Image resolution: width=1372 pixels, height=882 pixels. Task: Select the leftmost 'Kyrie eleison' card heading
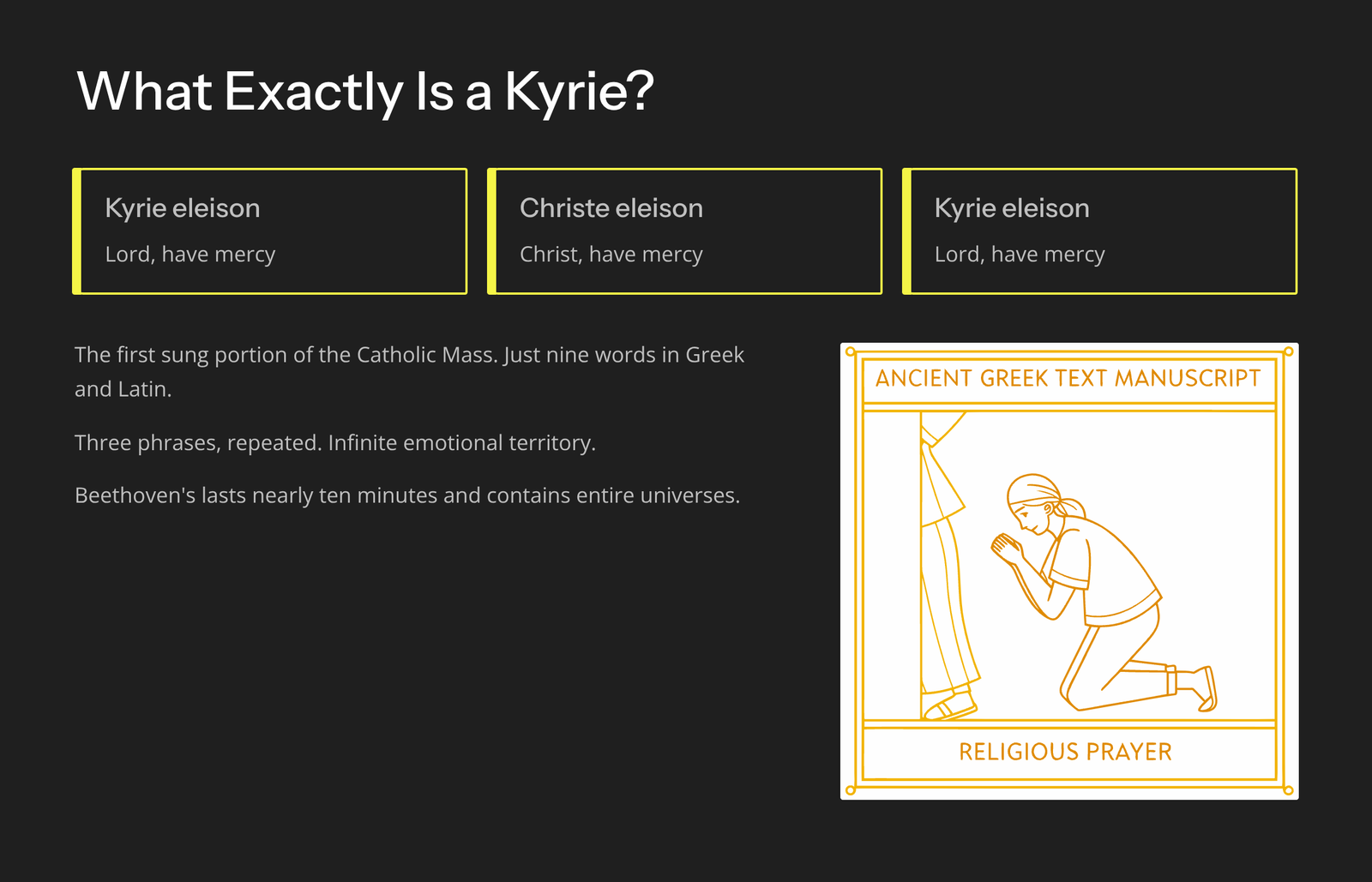pos(182,208)
